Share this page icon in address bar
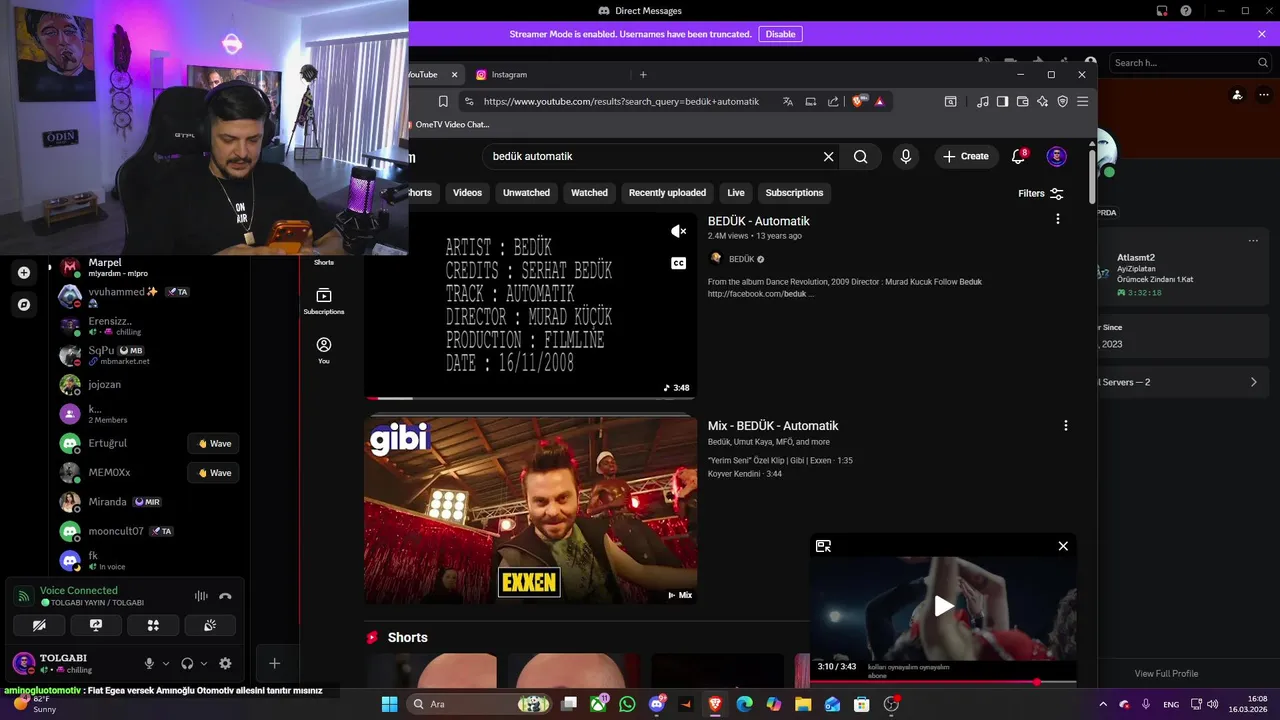This screenshot has height=720, width=1280. coord(833,101)
